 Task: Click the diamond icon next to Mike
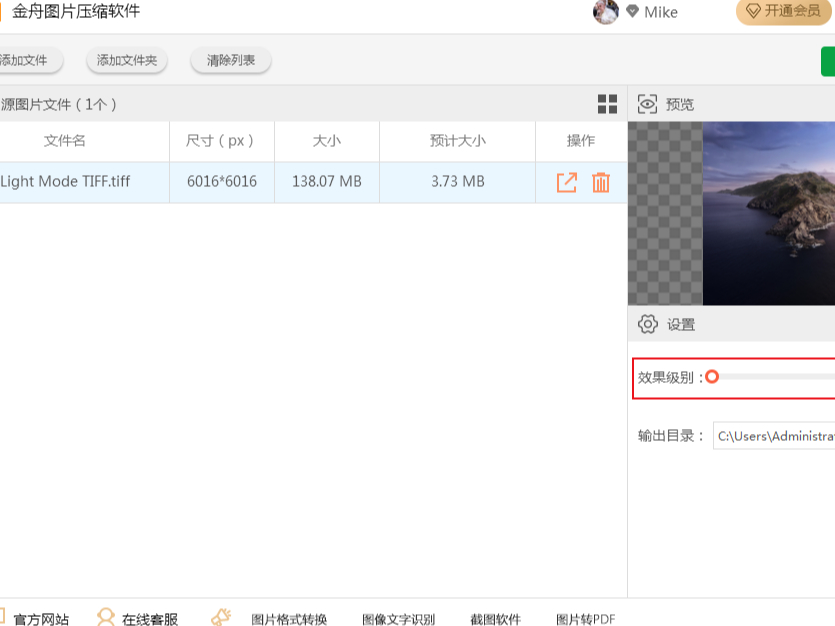632,11
